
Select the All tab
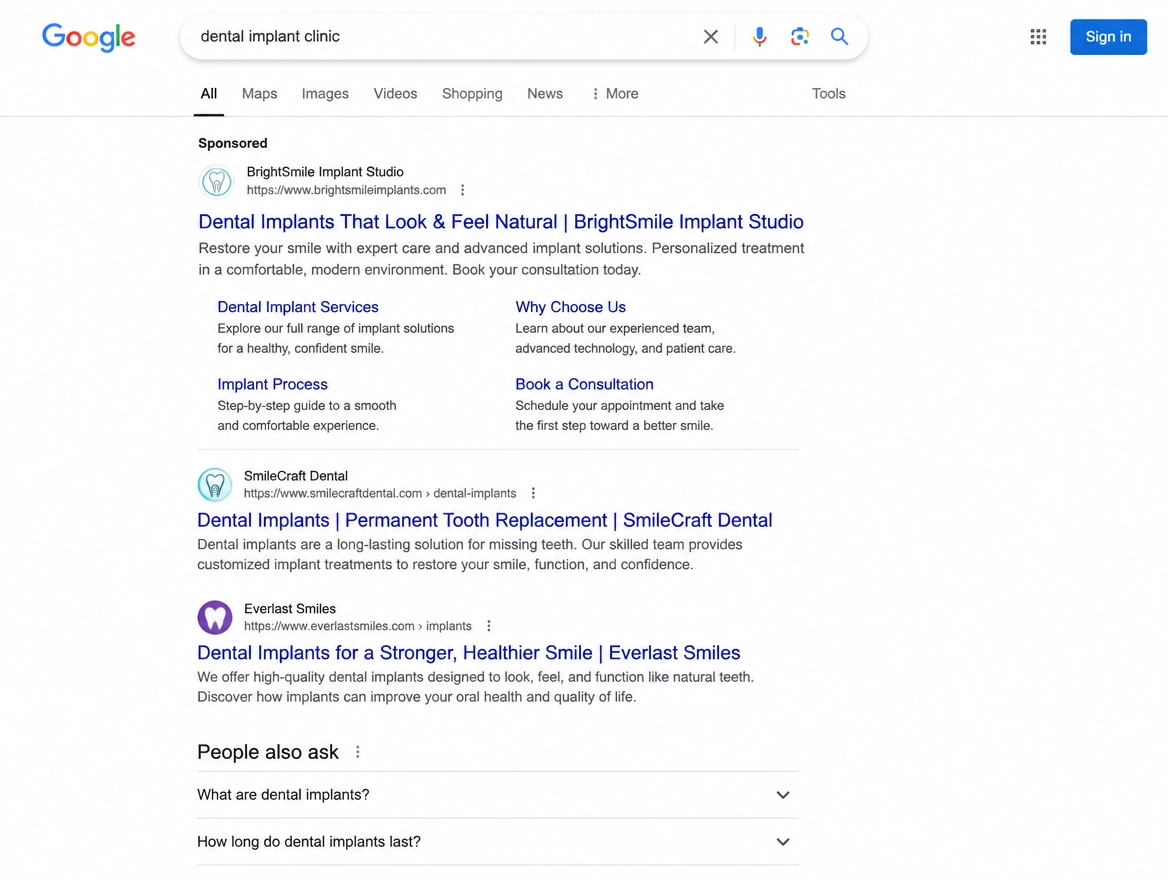tap(209, 94)
